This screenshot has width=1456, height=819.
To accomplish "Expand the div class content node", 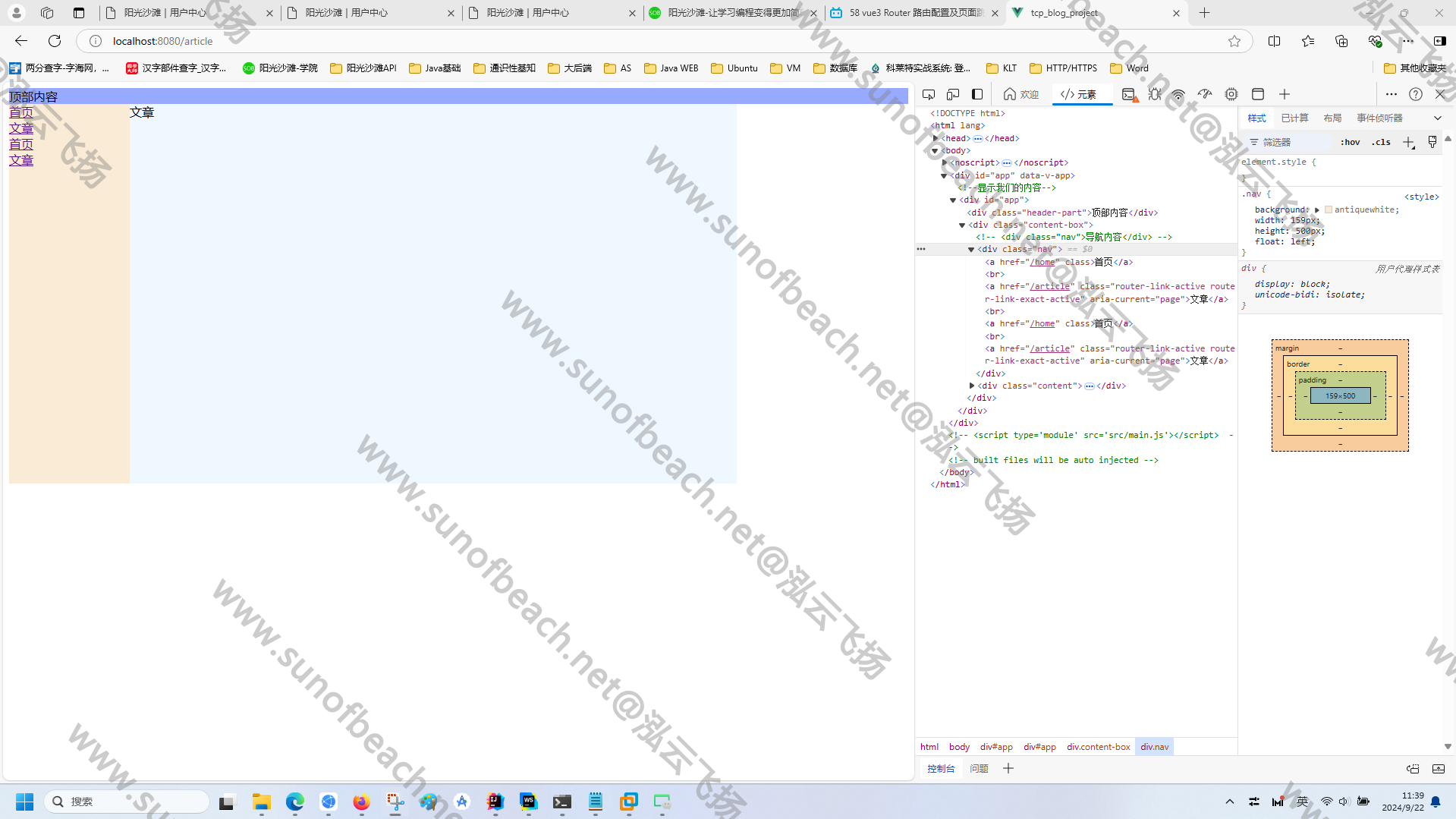I will pos(972,386).
